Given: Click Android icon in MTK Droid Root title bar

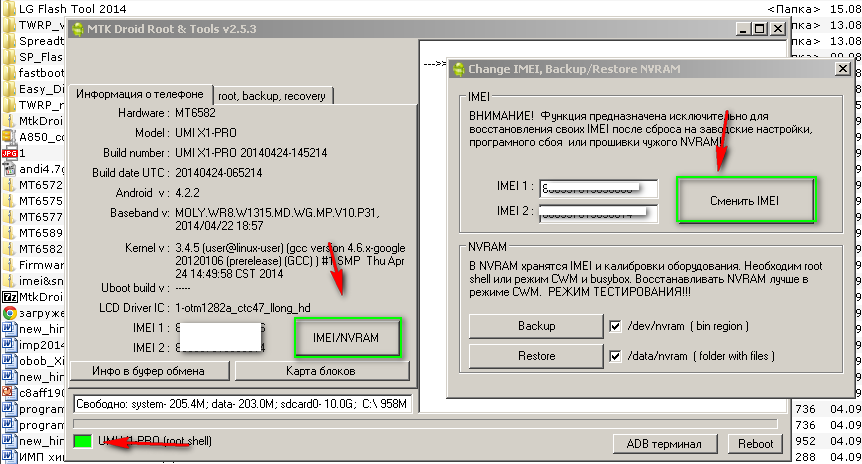Looking at the screenshot, I should (x=78, y=29).
